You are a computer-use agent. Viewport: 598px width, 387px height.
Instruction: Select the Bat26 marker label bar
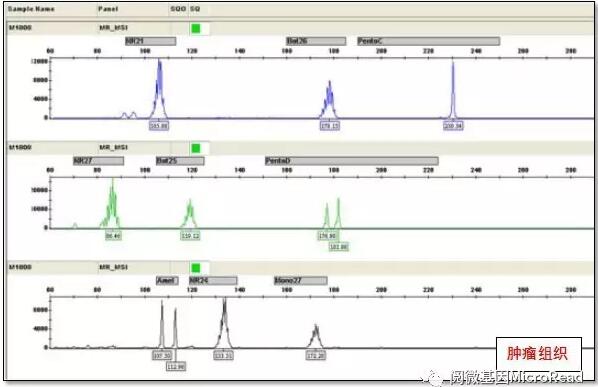pos(316,41)
